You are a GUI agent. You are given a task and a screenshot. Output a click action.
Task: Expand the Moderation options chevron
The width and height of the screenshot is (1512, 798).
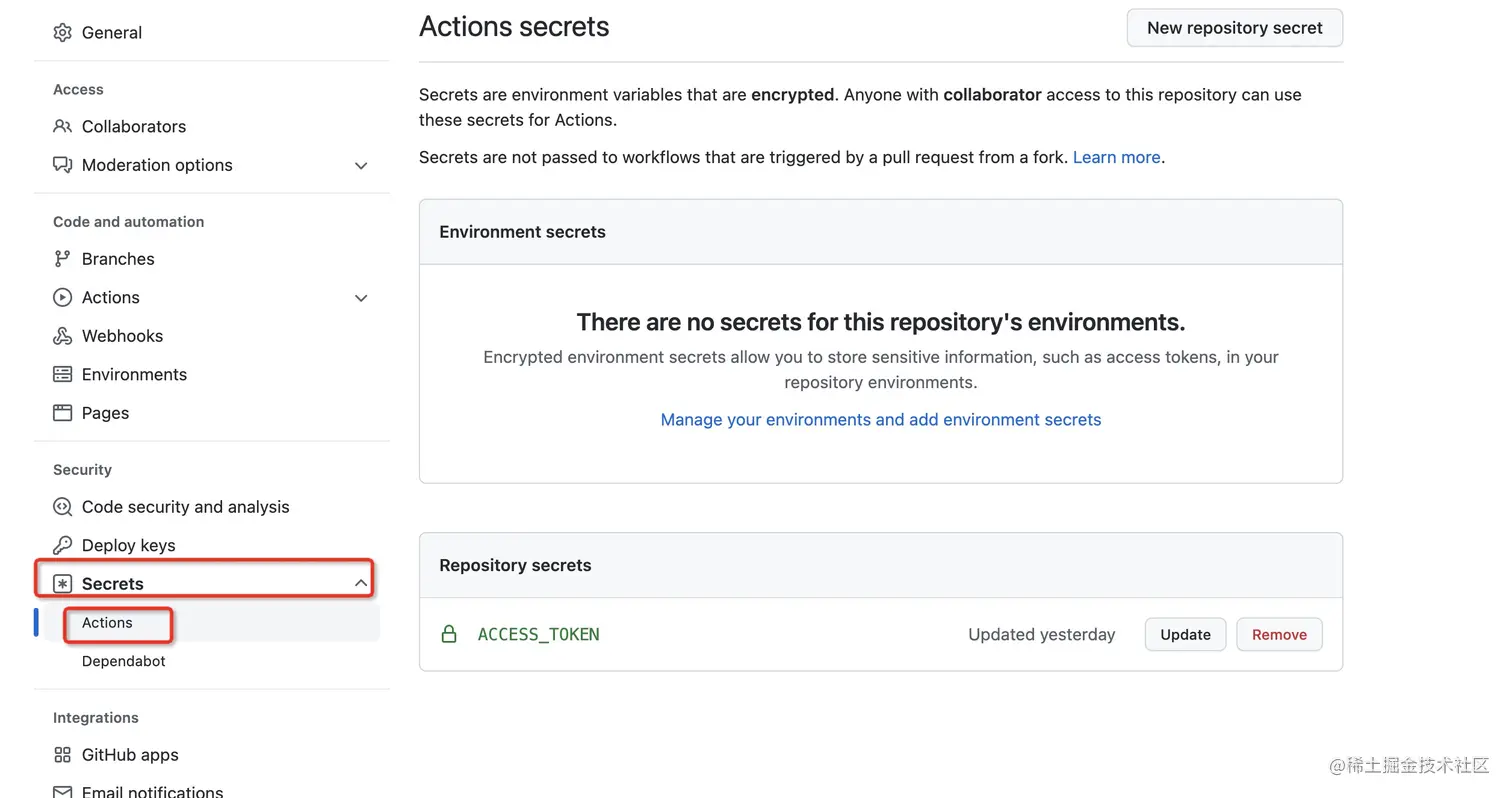361,166
